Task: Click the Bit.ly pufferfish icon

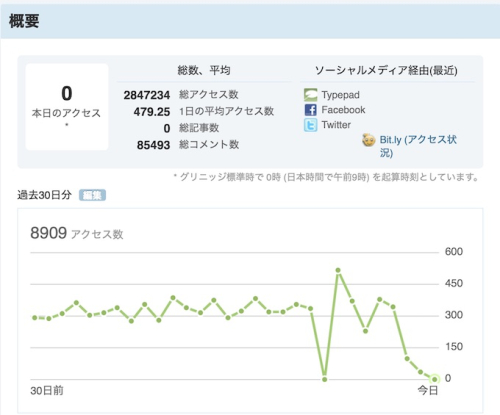Action: (369, 140)
